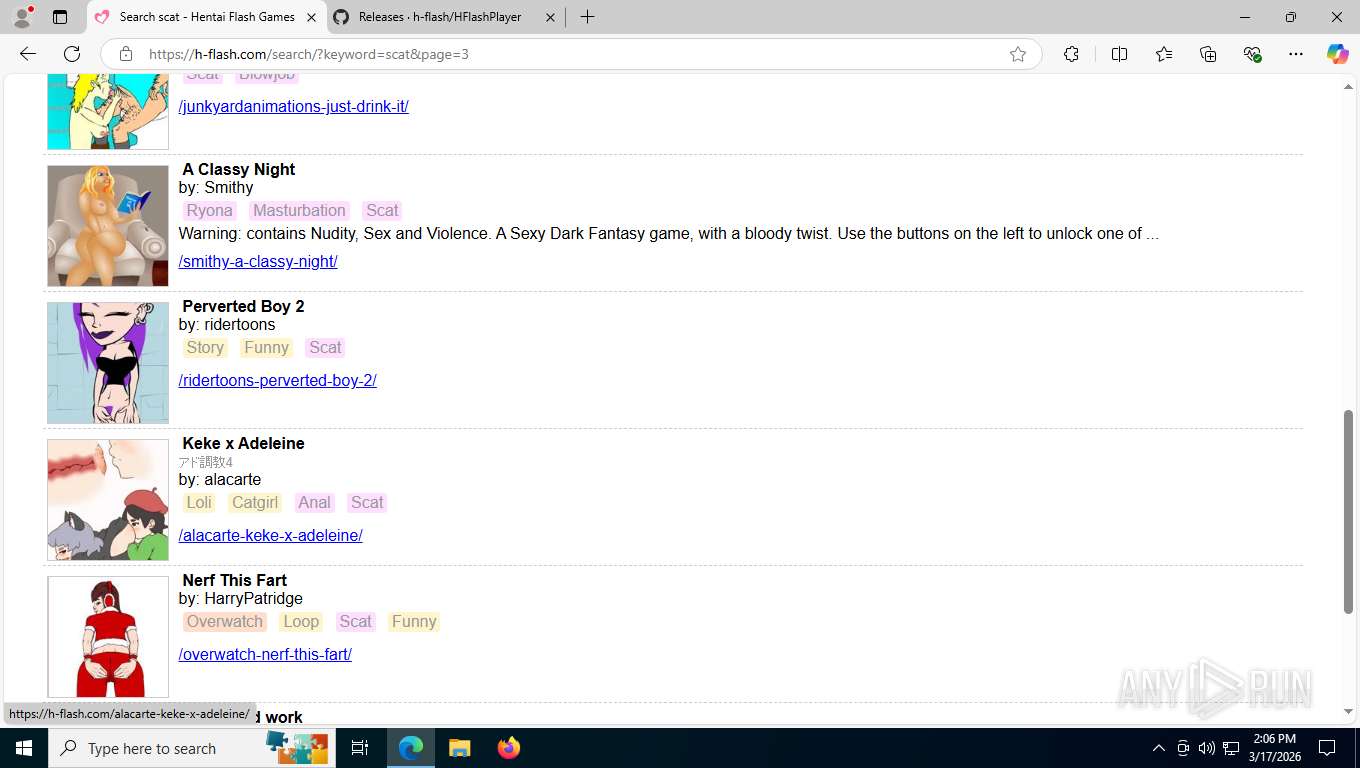Select the Story tag
Image resolution: width=1360 pixels, height=768 pixels.
[205, 347]
